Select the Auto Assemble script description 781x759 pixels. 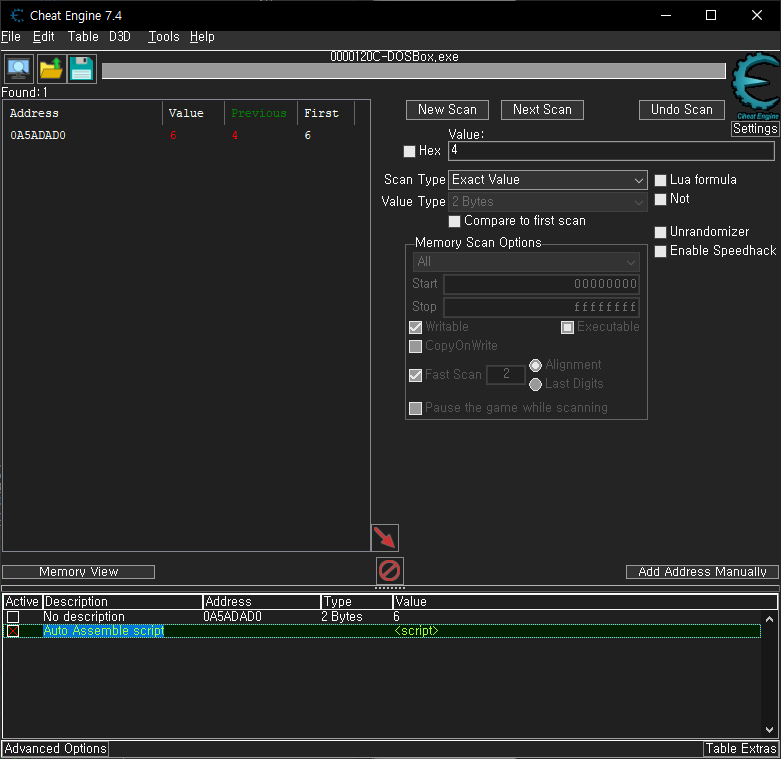click(104, 631)
